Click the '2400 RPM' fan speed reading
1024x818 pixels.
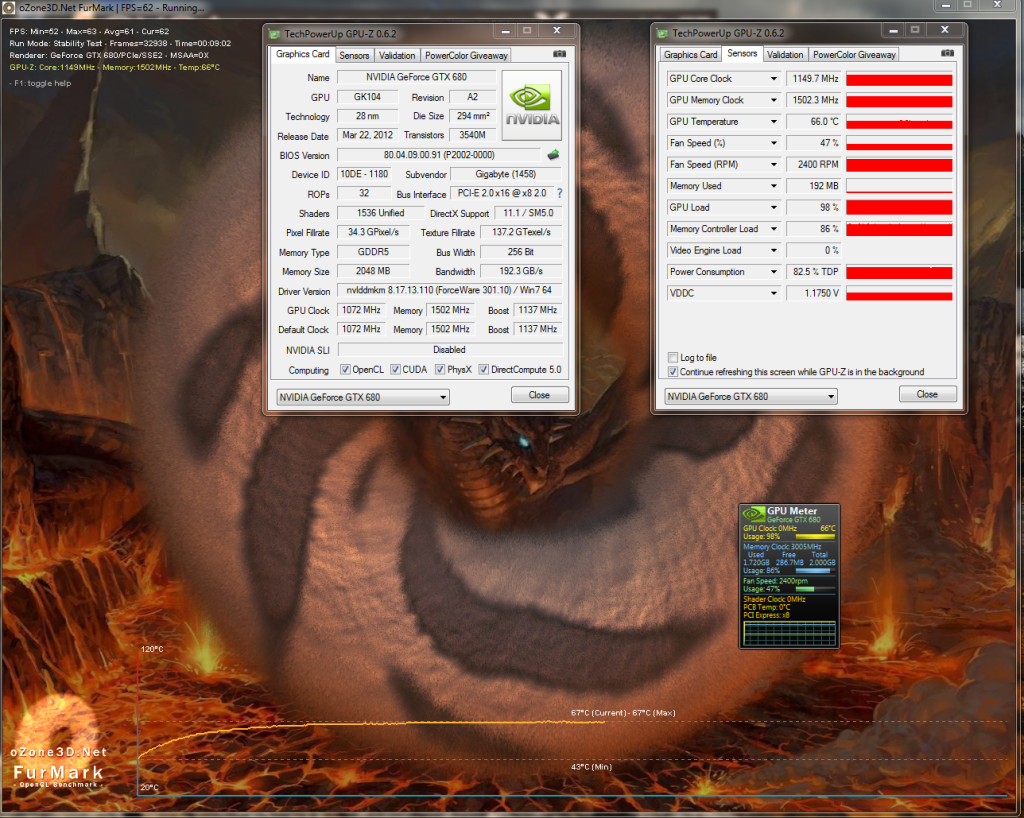click(814, 165)
